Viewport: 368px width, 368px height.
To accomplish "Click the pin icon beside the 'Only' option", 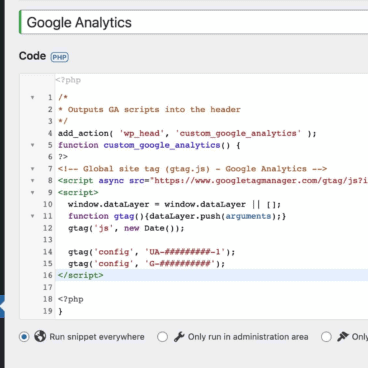I will pyautogui.click(x=343, y=337).
